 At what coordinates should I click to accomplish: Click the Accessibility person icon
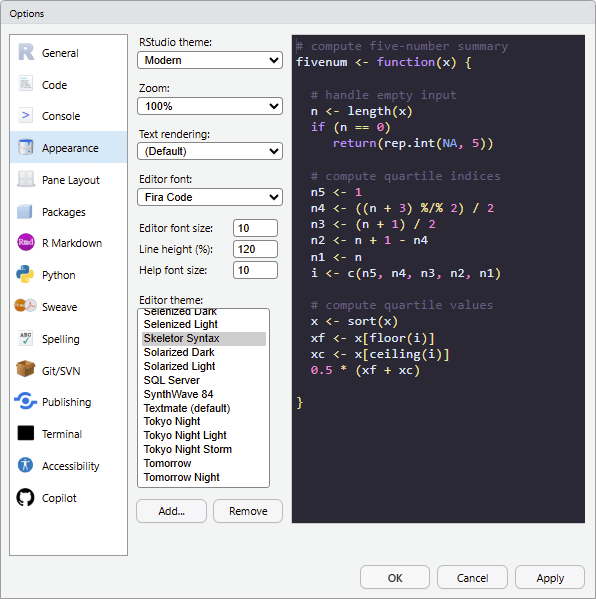click(26, 465)
